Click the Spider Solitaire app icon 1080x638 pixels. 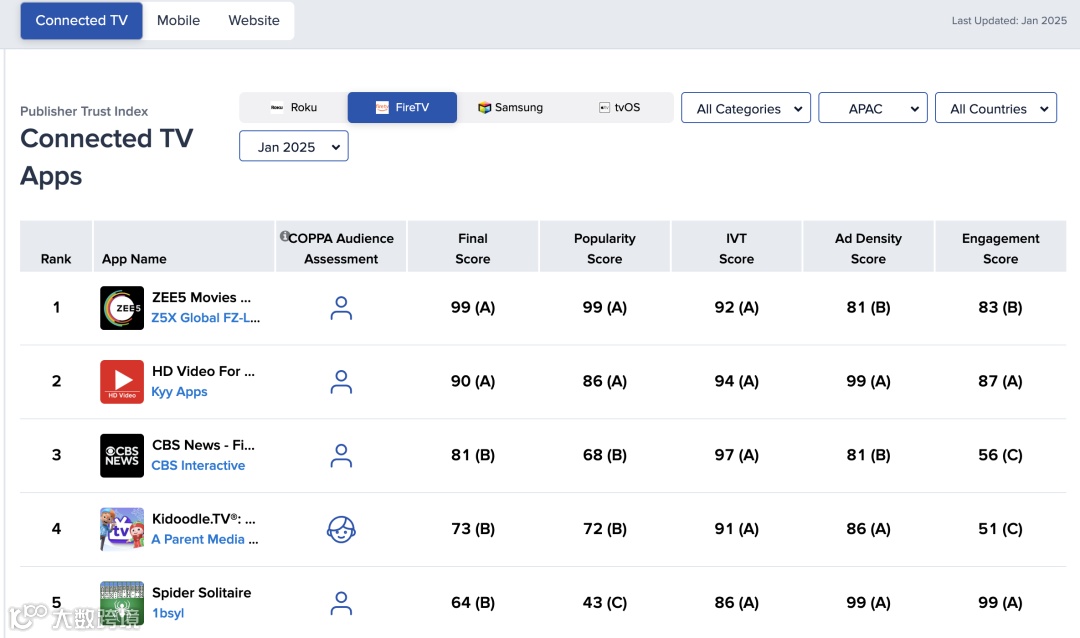point(122,602)
